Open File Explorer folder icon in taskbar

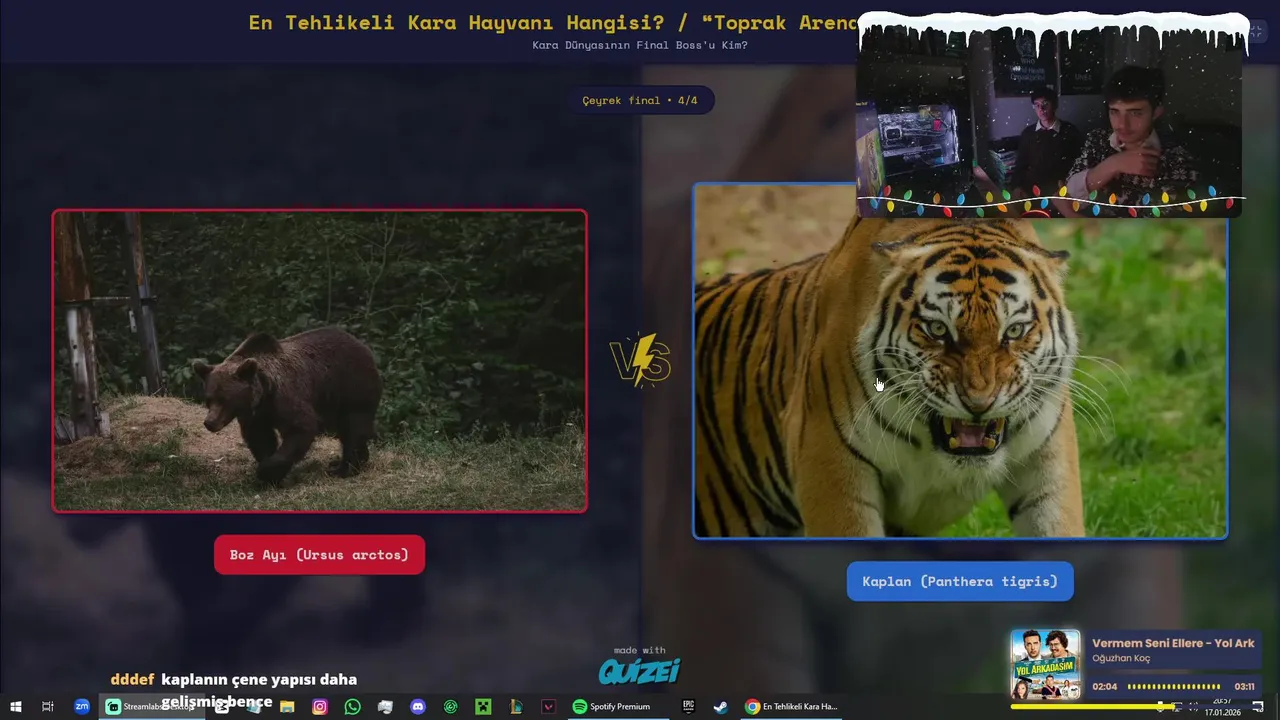coord(287,707)
